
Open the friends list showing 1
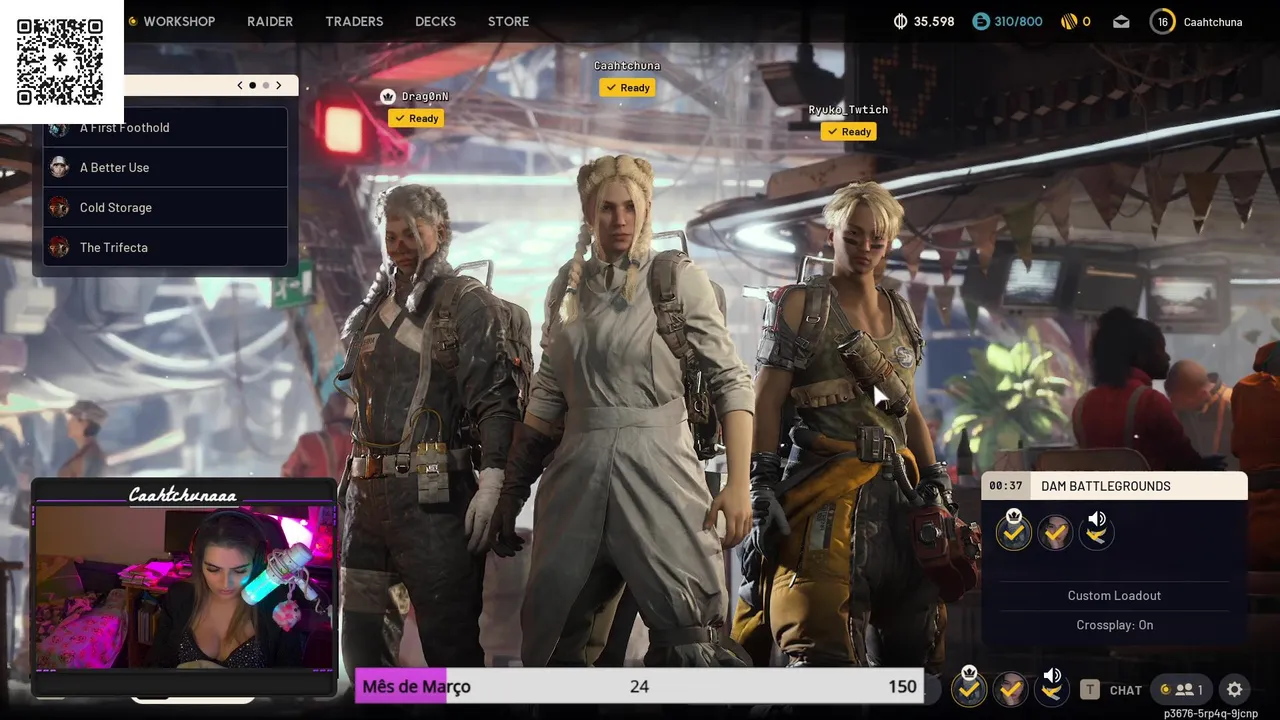click(1182, 689)
